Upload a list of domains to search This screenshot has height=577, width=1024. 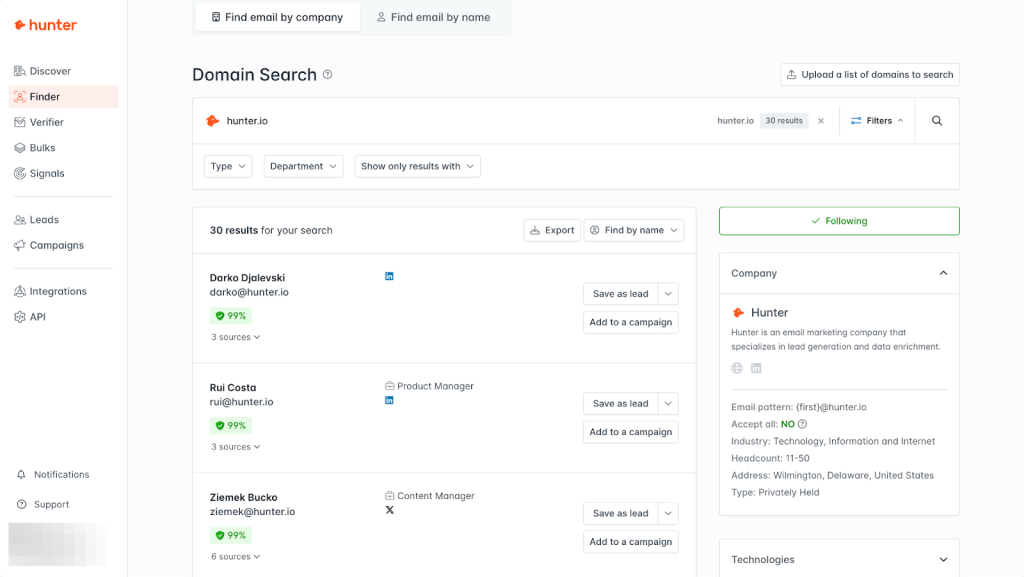tap(869, 74)
